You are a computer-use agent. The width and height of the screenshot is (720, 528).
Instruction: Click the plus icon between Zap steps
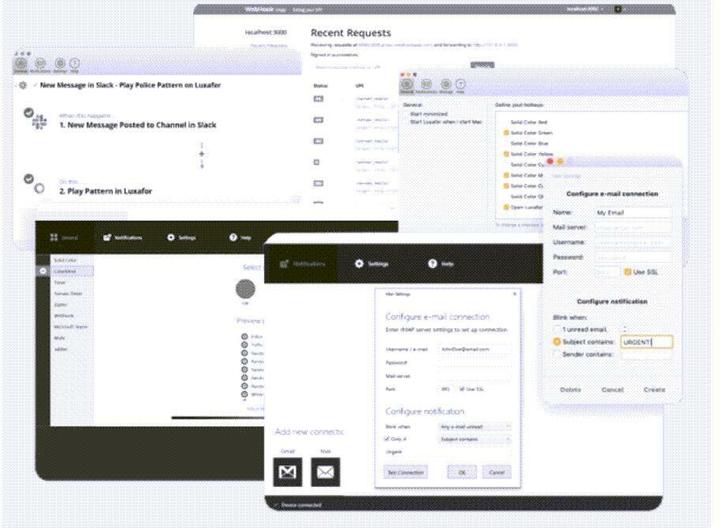tap(201, 155)
